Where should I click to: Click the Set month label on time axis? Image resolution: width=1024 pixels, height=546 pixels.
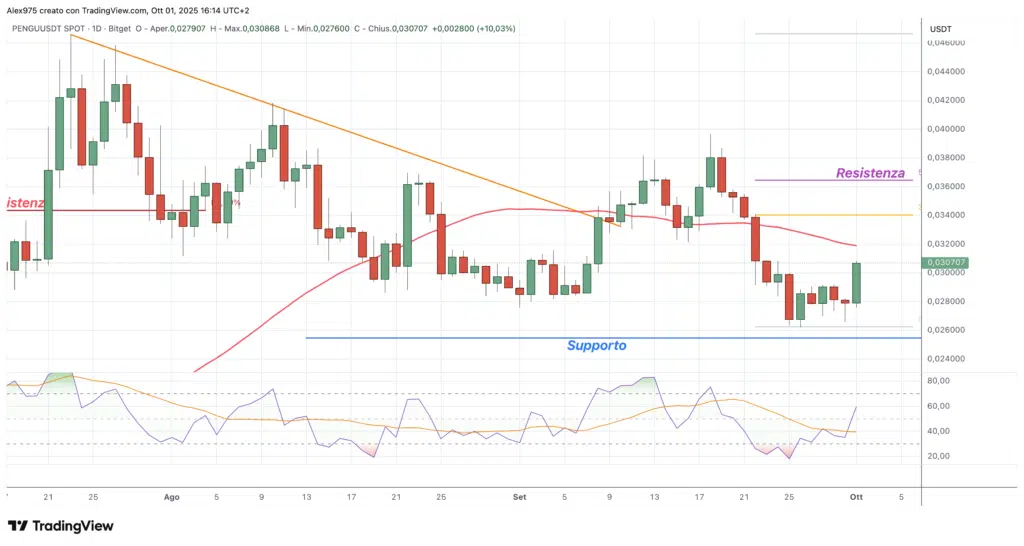tap(519, 496)
